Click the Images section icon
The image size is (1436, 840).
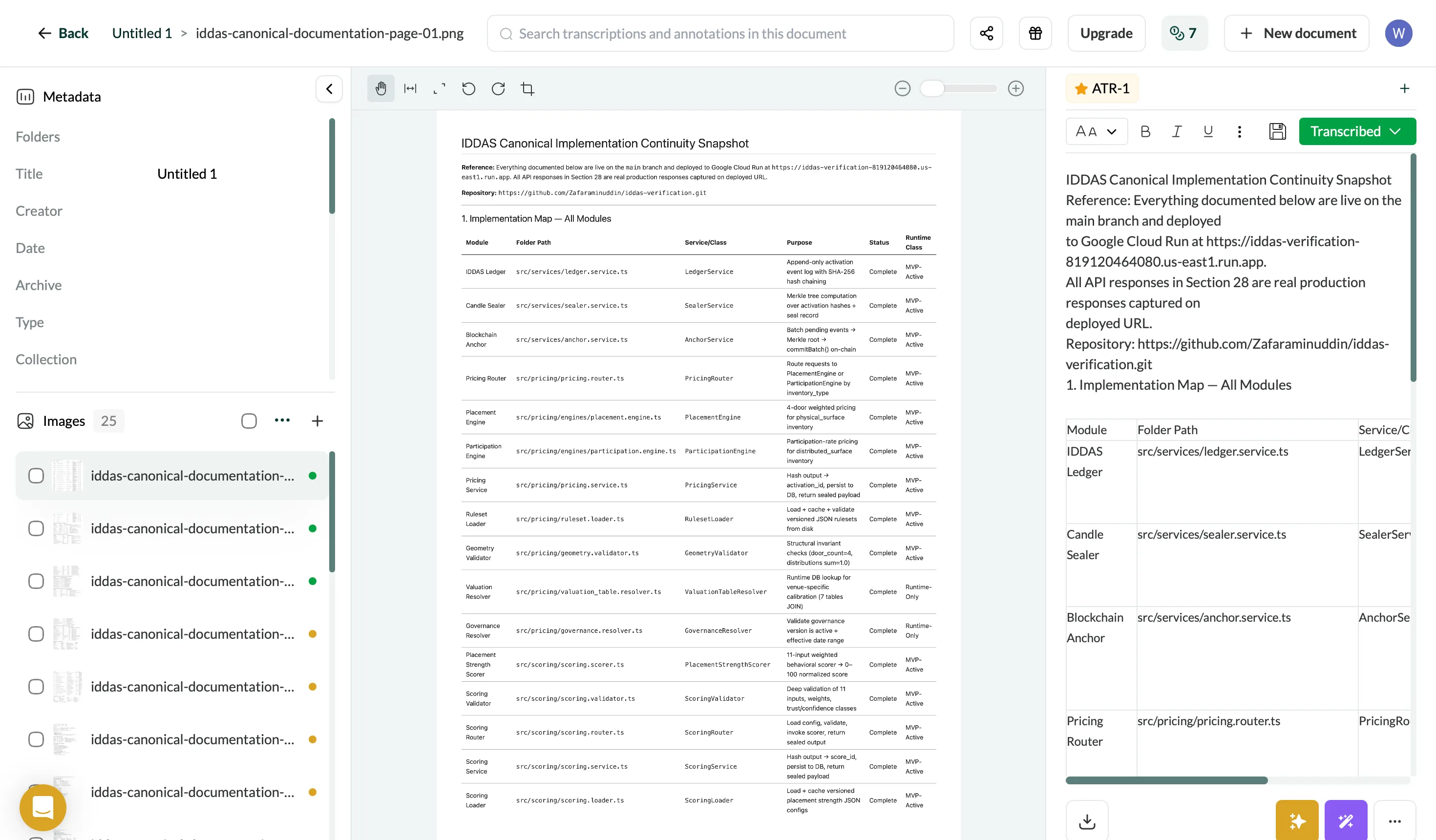point(25,420)
